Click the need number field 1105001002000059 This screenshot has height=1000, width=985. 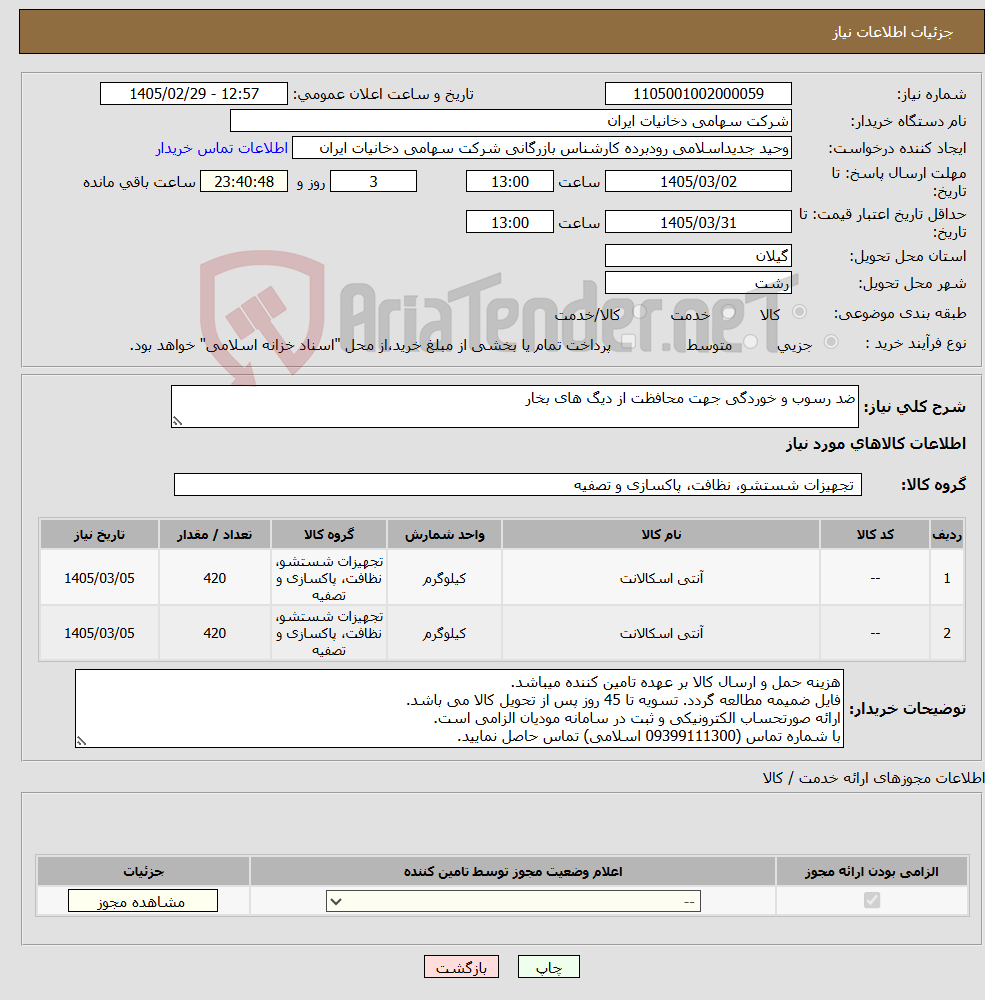[698, 94]
